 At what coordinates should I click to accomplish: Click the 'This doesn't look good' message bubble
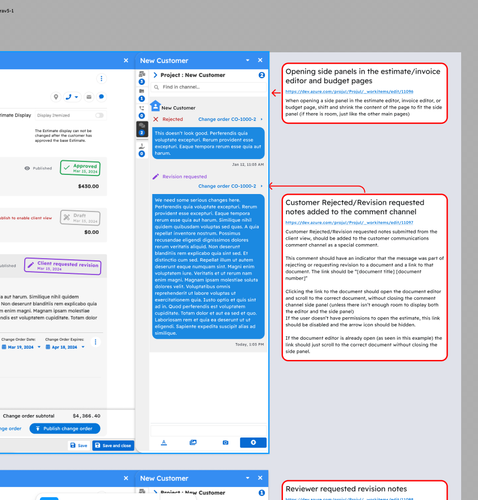(208, 143)
